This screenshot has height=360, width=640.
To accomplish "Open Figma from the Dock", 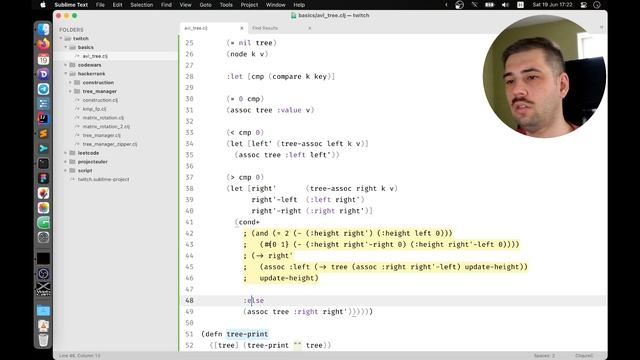I will 43,178.
